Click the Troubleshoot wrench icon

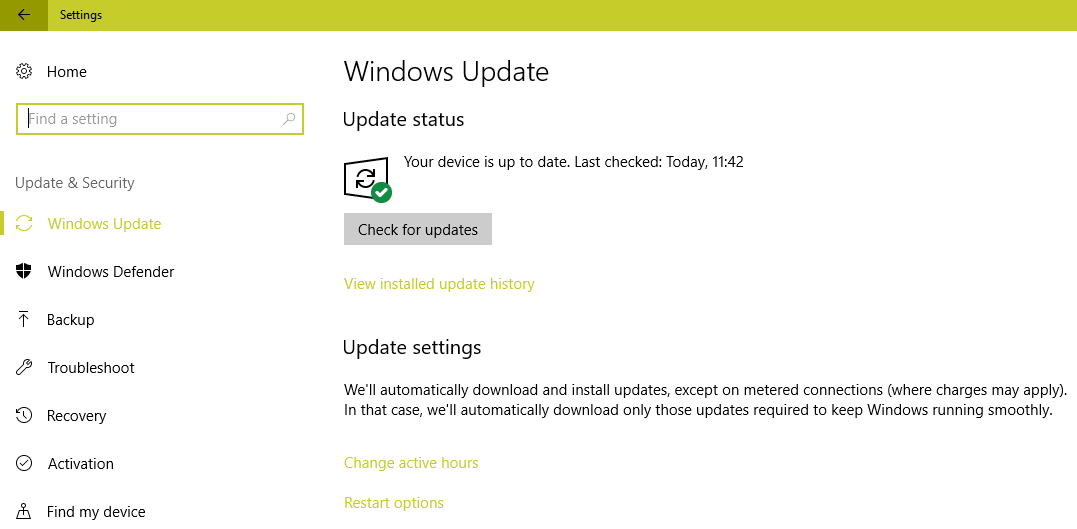pyautogui.click(x=24, y=368)
